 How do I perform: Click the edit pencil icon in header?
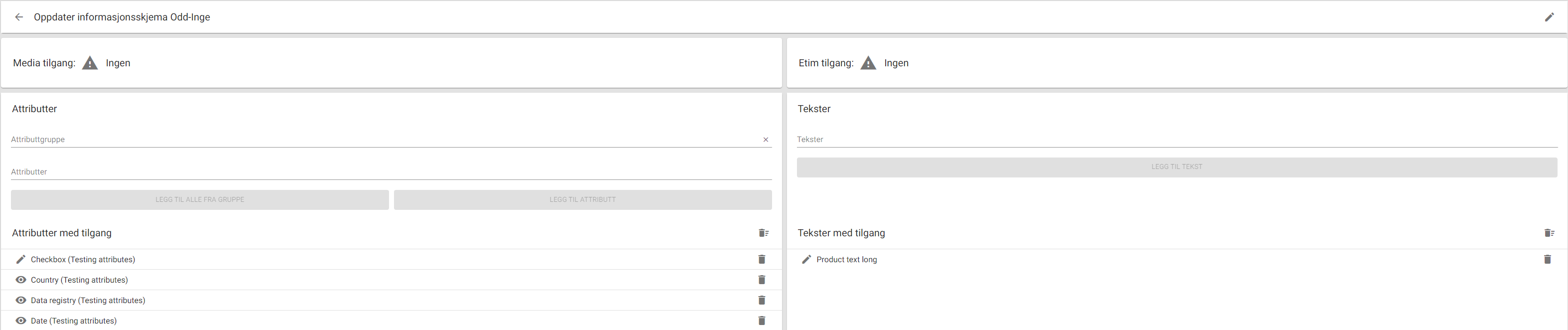click(1549, 17)
